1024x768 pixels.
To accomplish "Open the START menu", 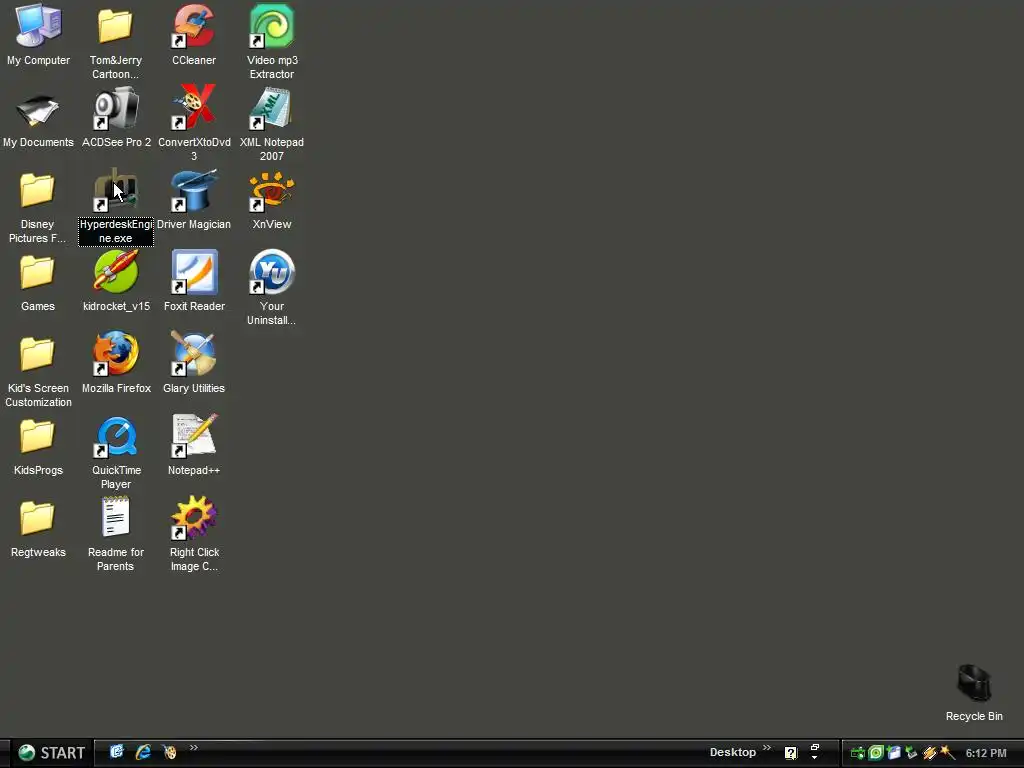I will [51, 753].
